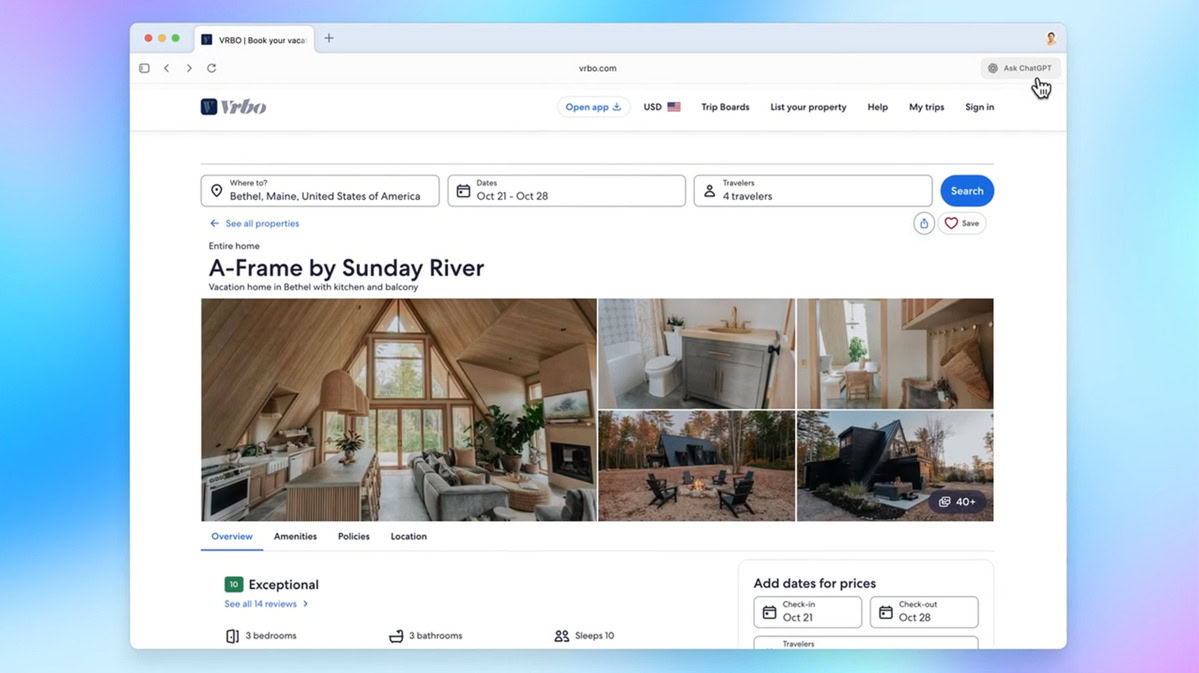Expand the Travelers selector showing 4 travelers
1199x673 pixels.
pos(812,190)
